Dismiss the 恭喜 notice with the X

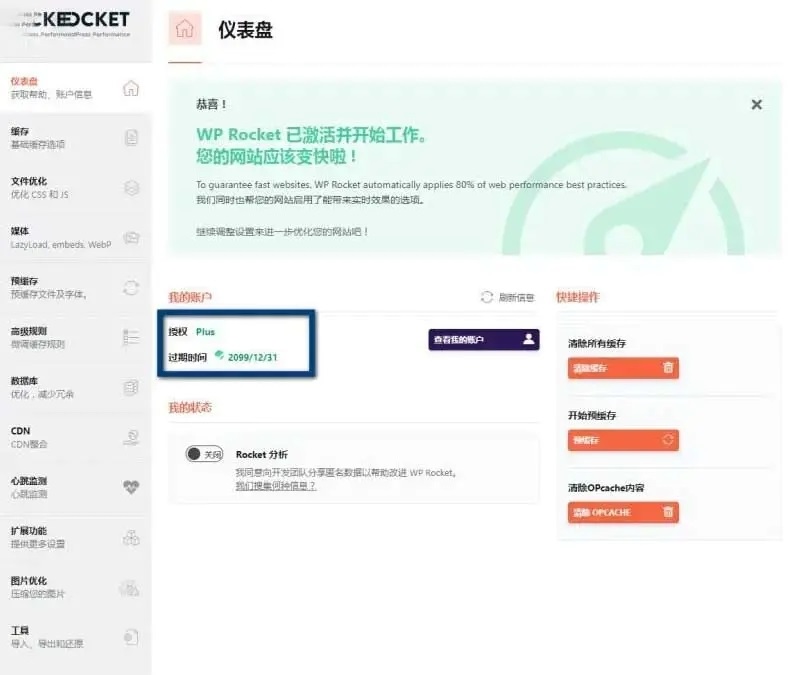tap(756, 104)
